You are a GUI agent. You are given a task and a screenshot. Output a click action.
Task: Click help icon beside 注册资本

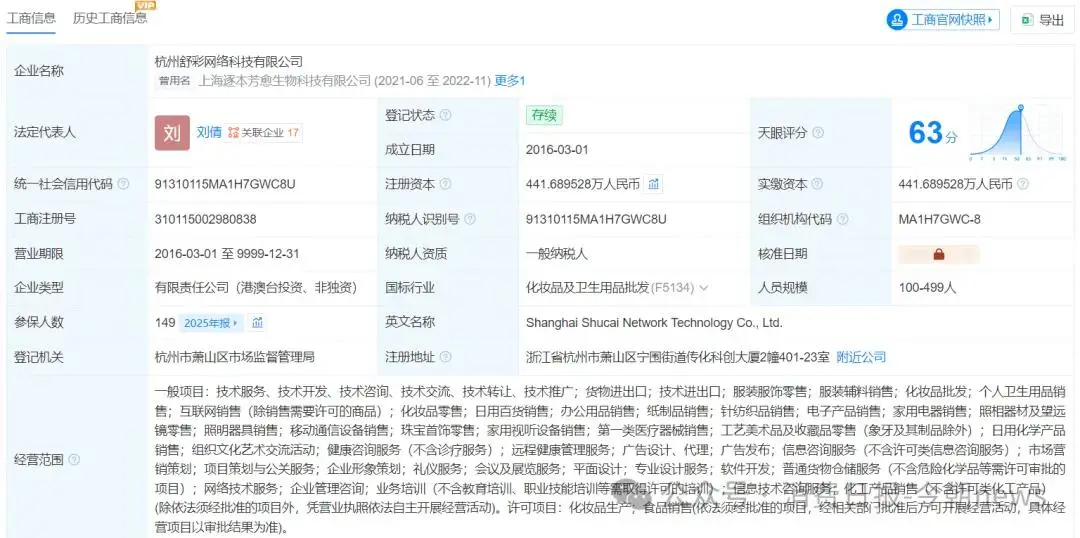point(446,185)
